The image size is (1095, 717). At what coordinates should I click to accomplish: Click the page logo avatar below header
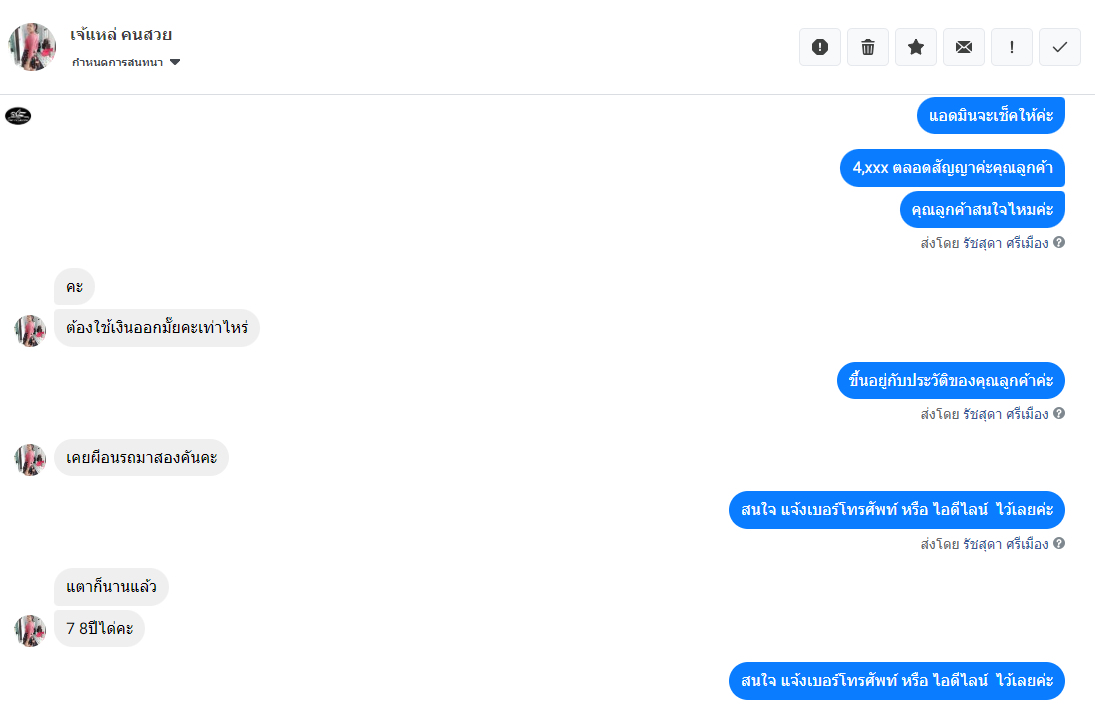click(x=18, y=116)
